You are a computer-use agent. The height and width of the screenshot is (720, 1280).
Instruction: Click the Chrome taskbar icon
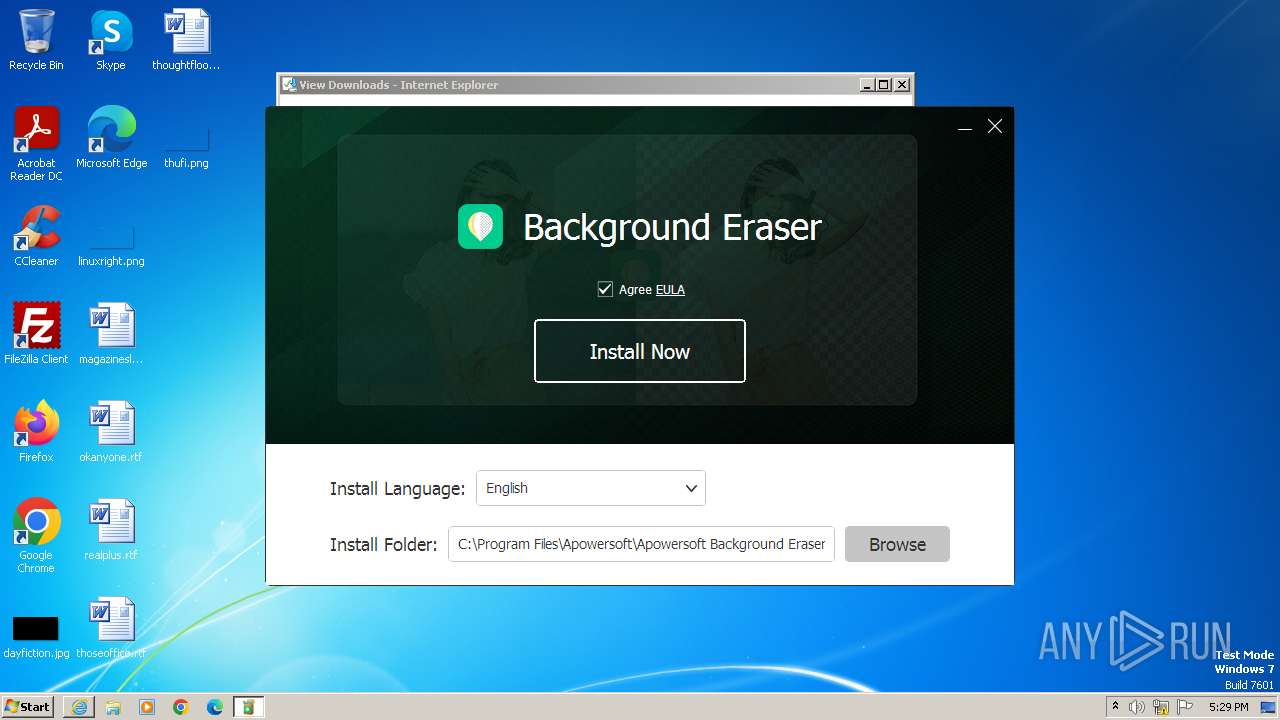[181, 707]
